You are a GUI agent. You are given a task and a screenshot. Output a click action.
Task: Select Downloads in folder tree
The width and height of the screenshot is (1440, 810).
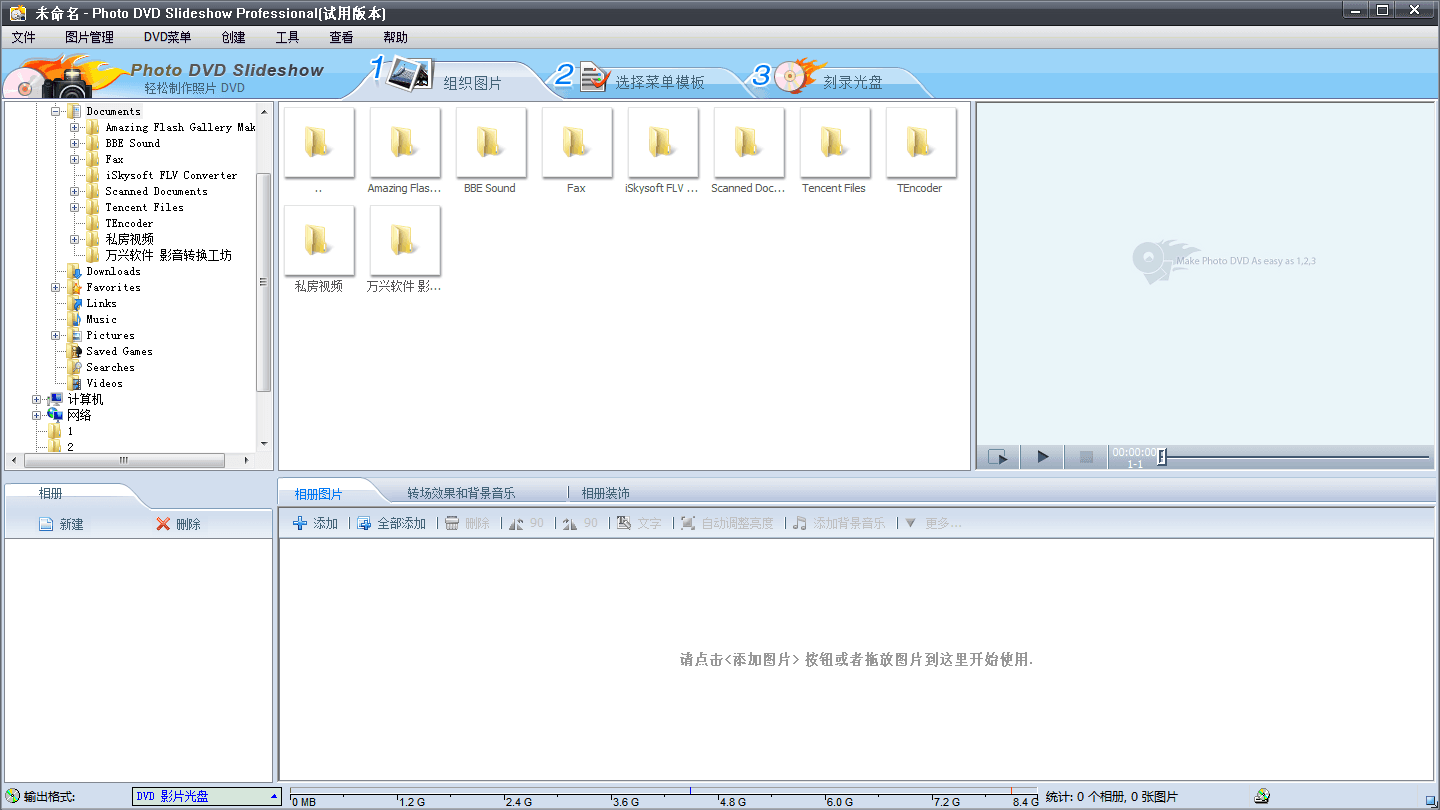[113, 271]
